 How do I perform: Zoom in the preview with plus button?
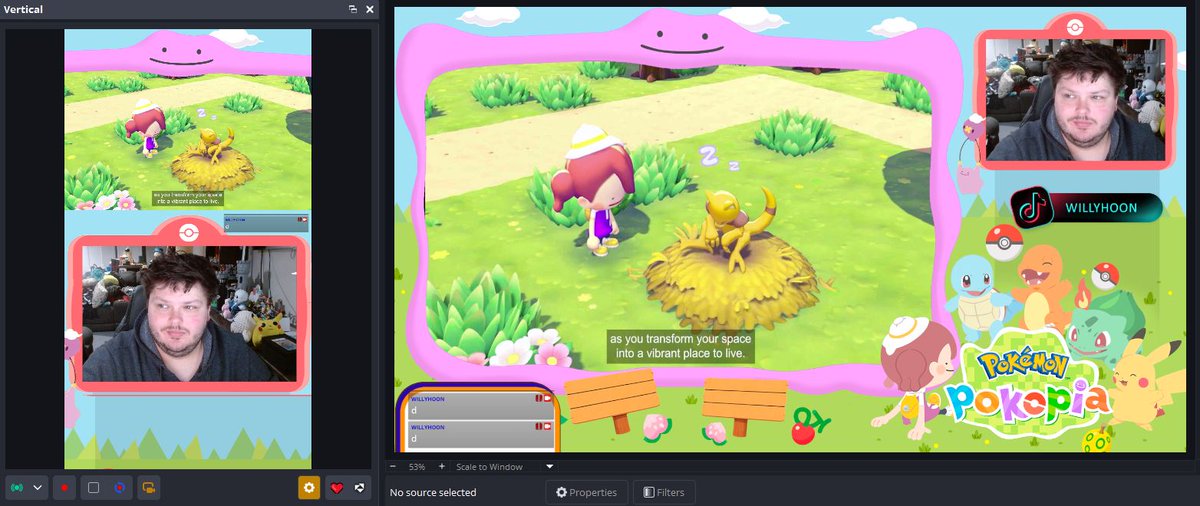pyautogui.click(x=442, y=467)
